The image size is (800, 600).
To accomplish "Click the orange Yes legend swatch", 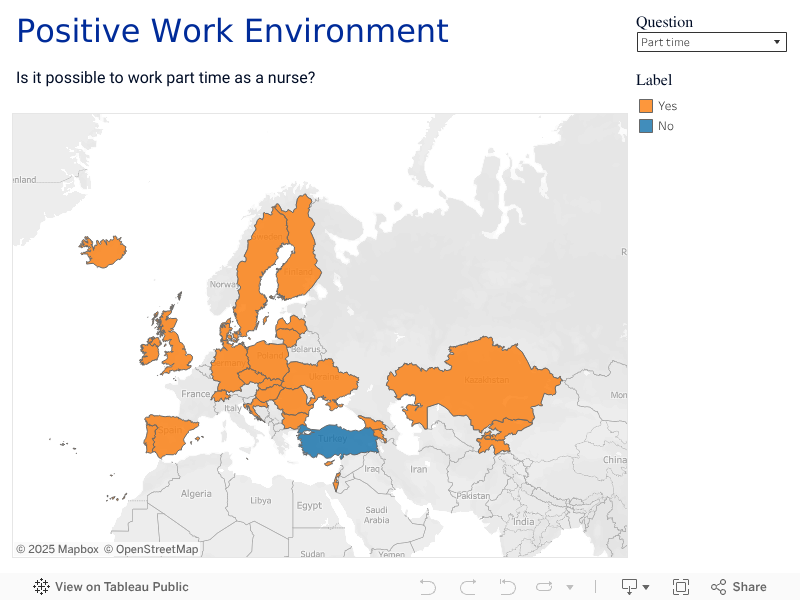I will tap(646, 106).
